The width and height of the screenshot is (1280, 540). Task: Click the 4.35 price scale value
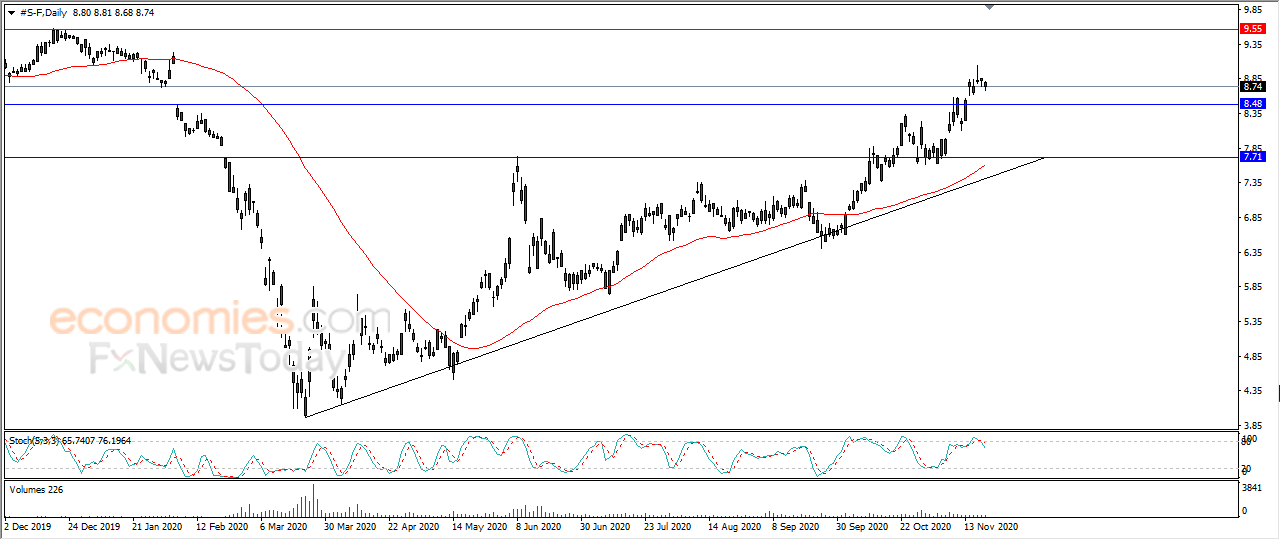pos(1252,391)
